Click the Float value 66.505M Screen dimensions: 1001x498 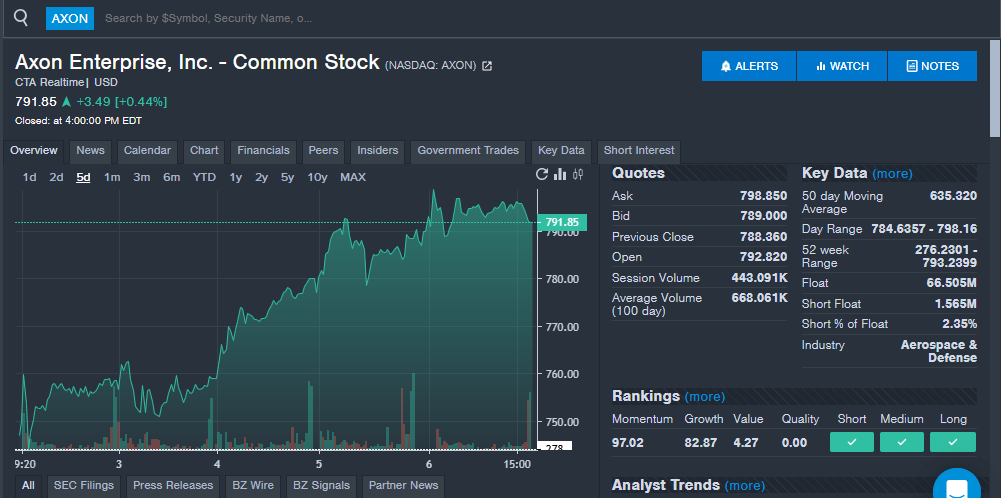pos(952,283)
